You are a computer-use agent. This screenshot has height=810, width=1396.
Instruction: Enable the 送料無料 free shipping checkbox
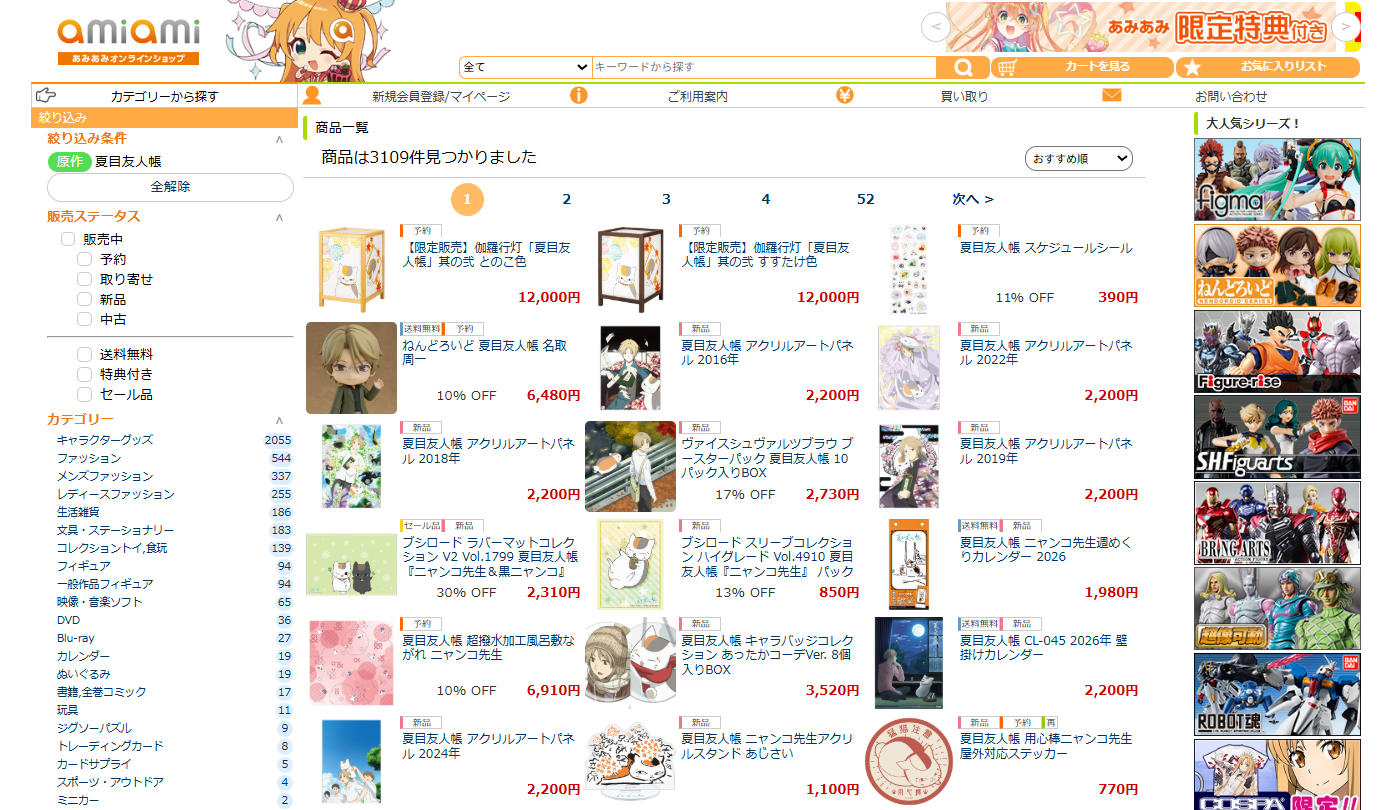tap(84, 355)
